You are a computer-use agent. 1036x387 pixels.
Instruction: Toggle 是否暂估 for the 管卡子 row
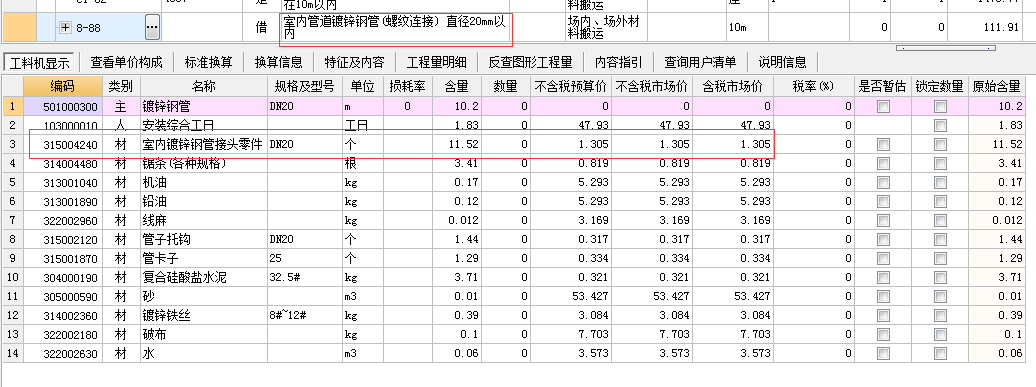pyautogui.click(x=883, y=259)
